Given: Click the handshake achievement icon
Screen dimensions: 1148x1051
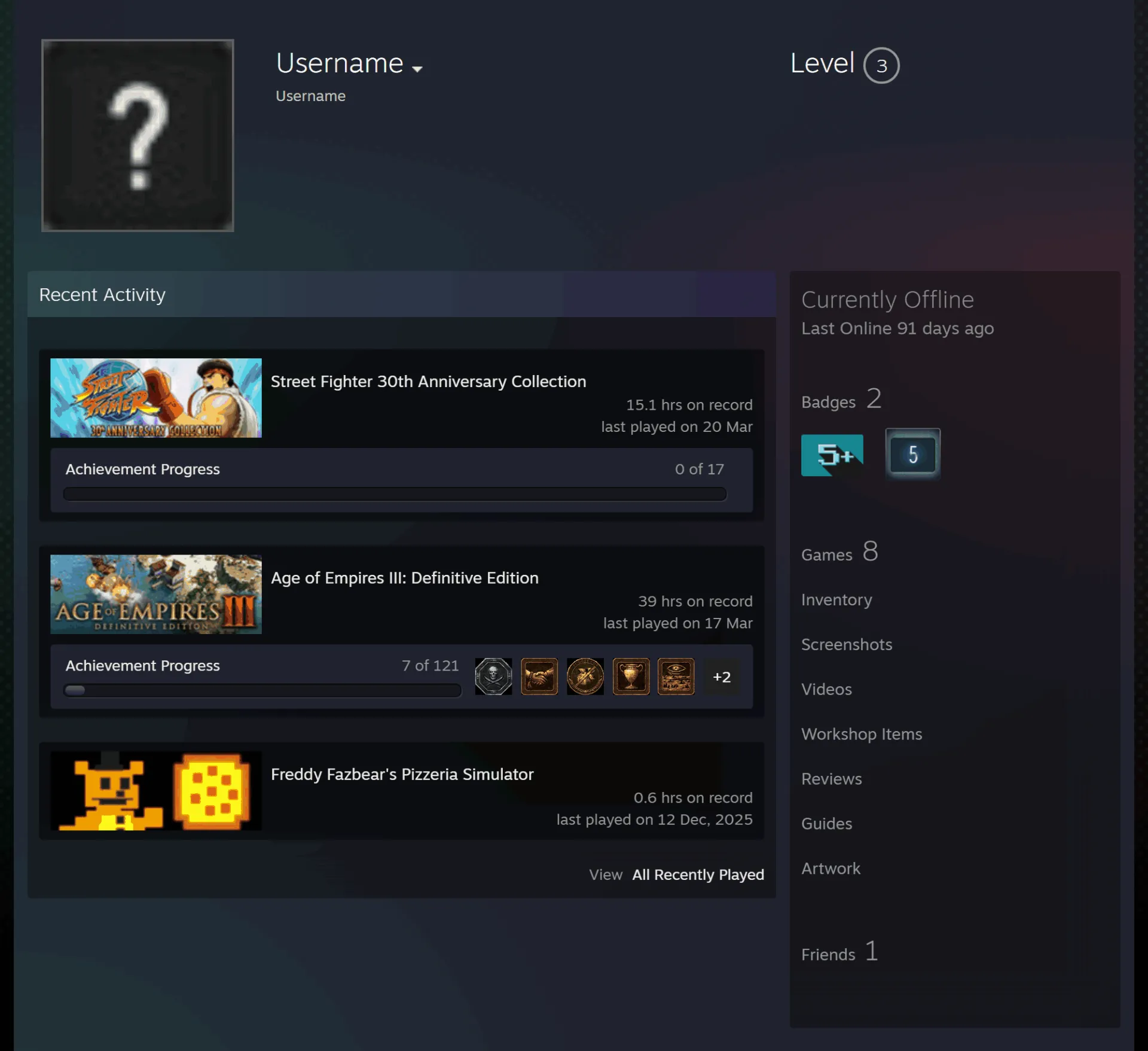Looking at the screenshot, I should click(x=539, y=677).
